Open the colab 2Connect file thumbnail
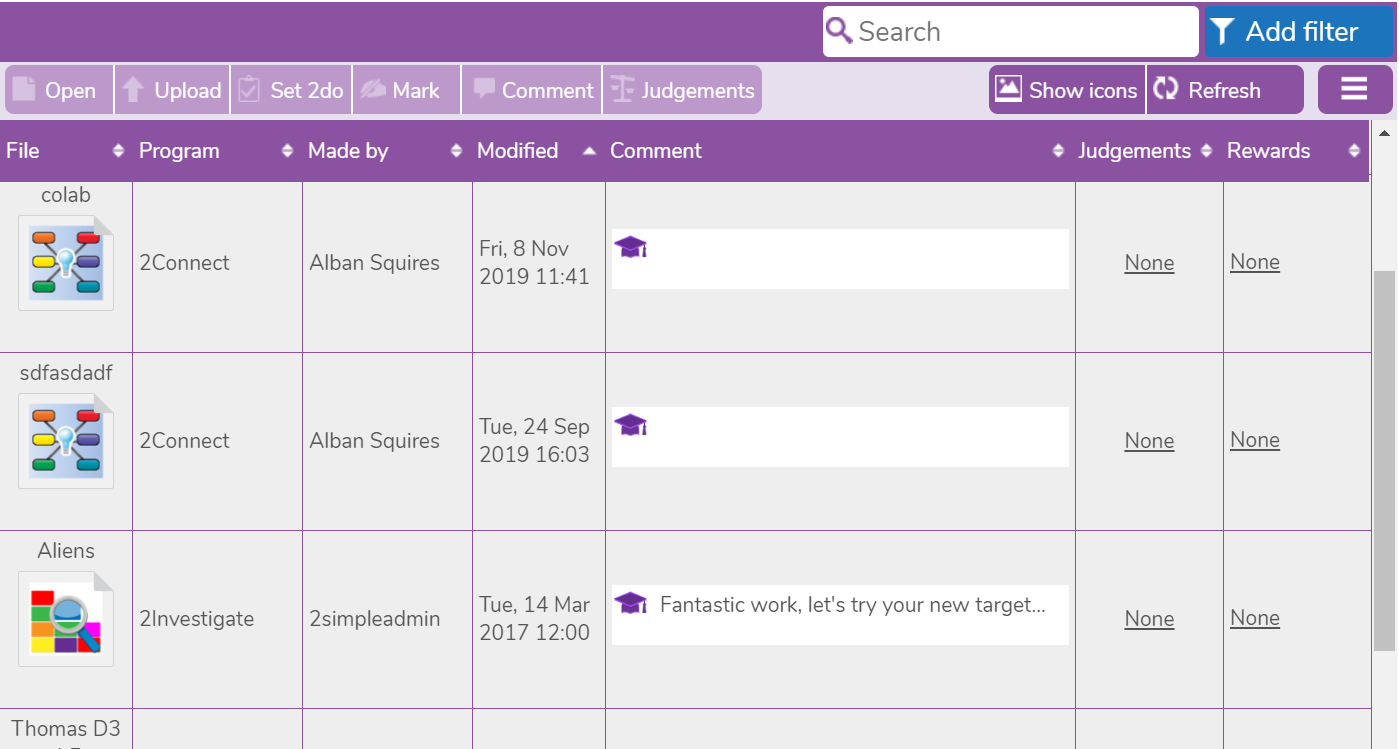1399x749 pixels. coord(66,263)
